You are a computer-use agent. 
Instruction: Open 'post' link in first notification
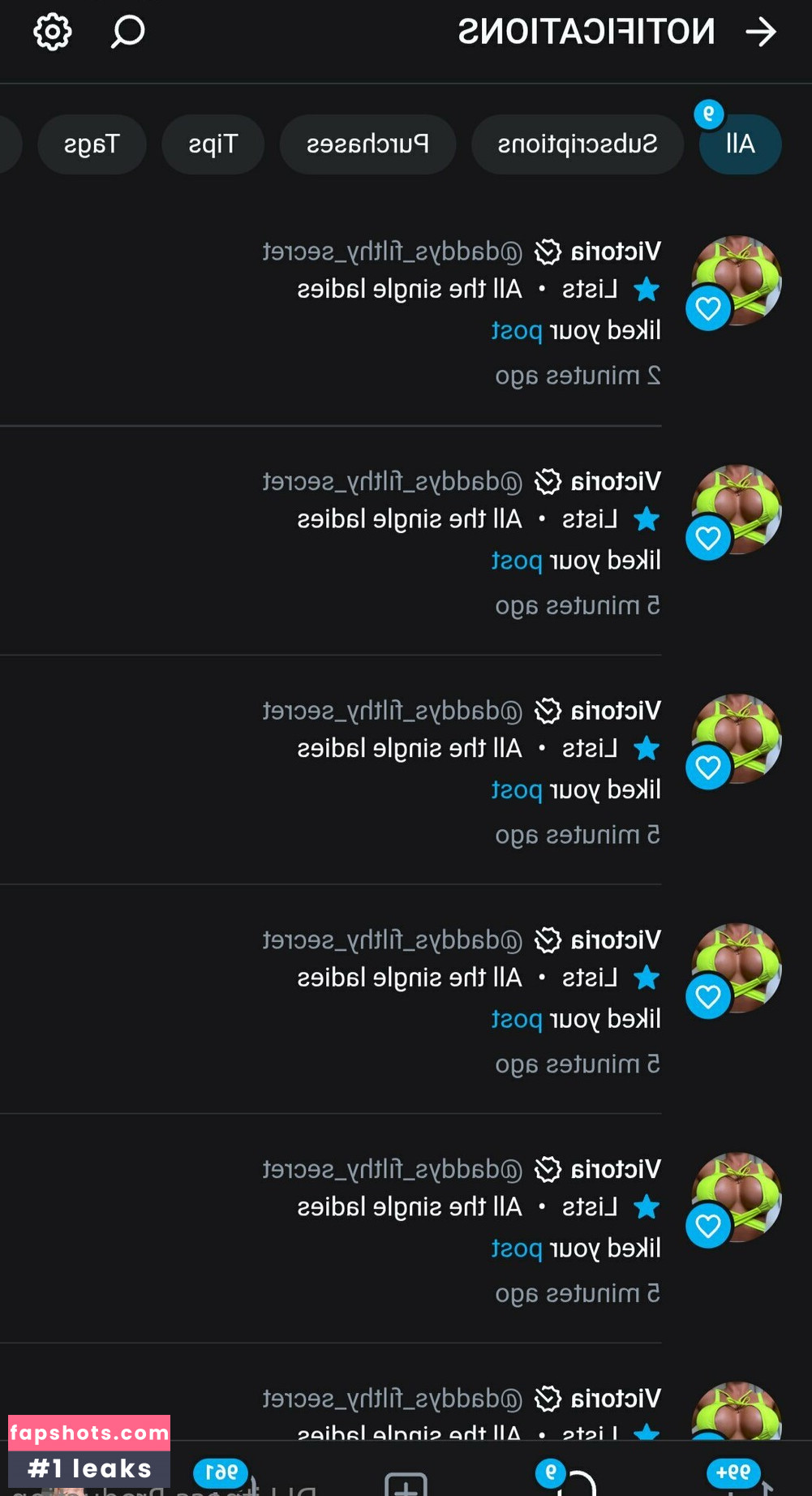[x=517, y=331]
